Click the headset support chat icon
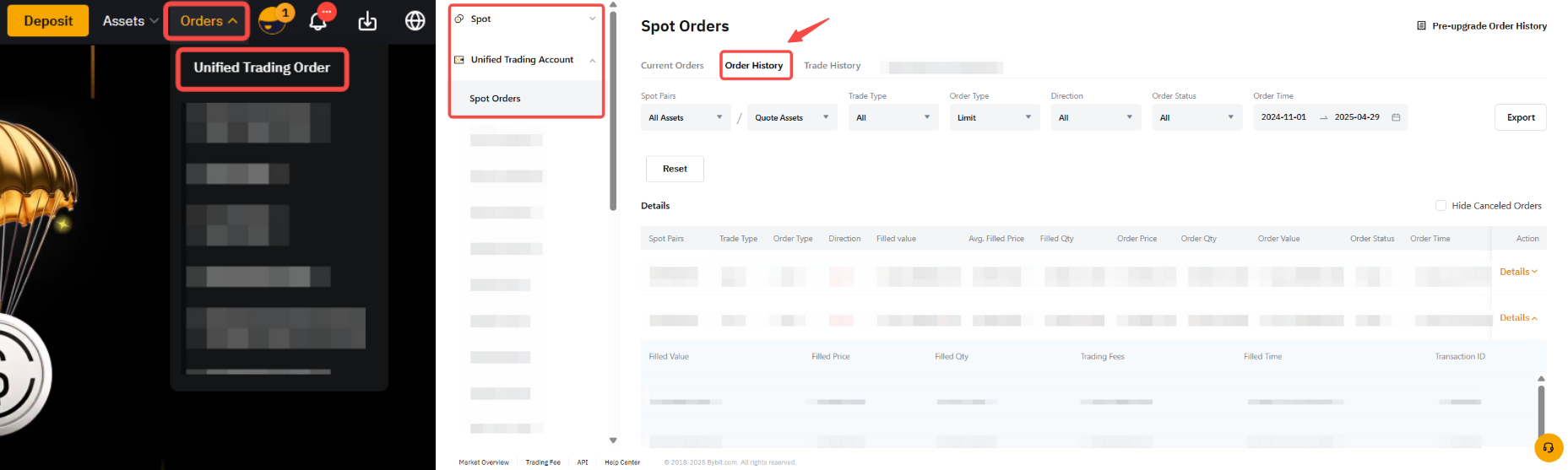The height and width of the screenshot is (470, 1568). click(x=1548, y=448)
